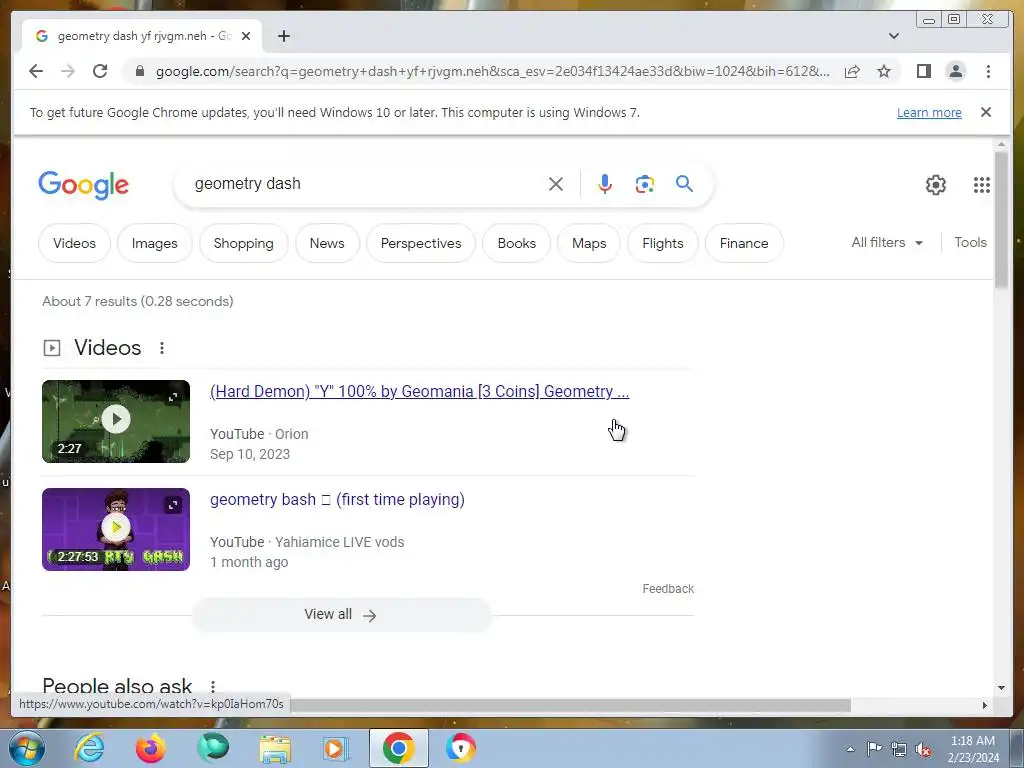Click the vertical scrollbar thumb
Image resolution: width=1024 pixels, height=768 pixels.
pos(1001,219)
